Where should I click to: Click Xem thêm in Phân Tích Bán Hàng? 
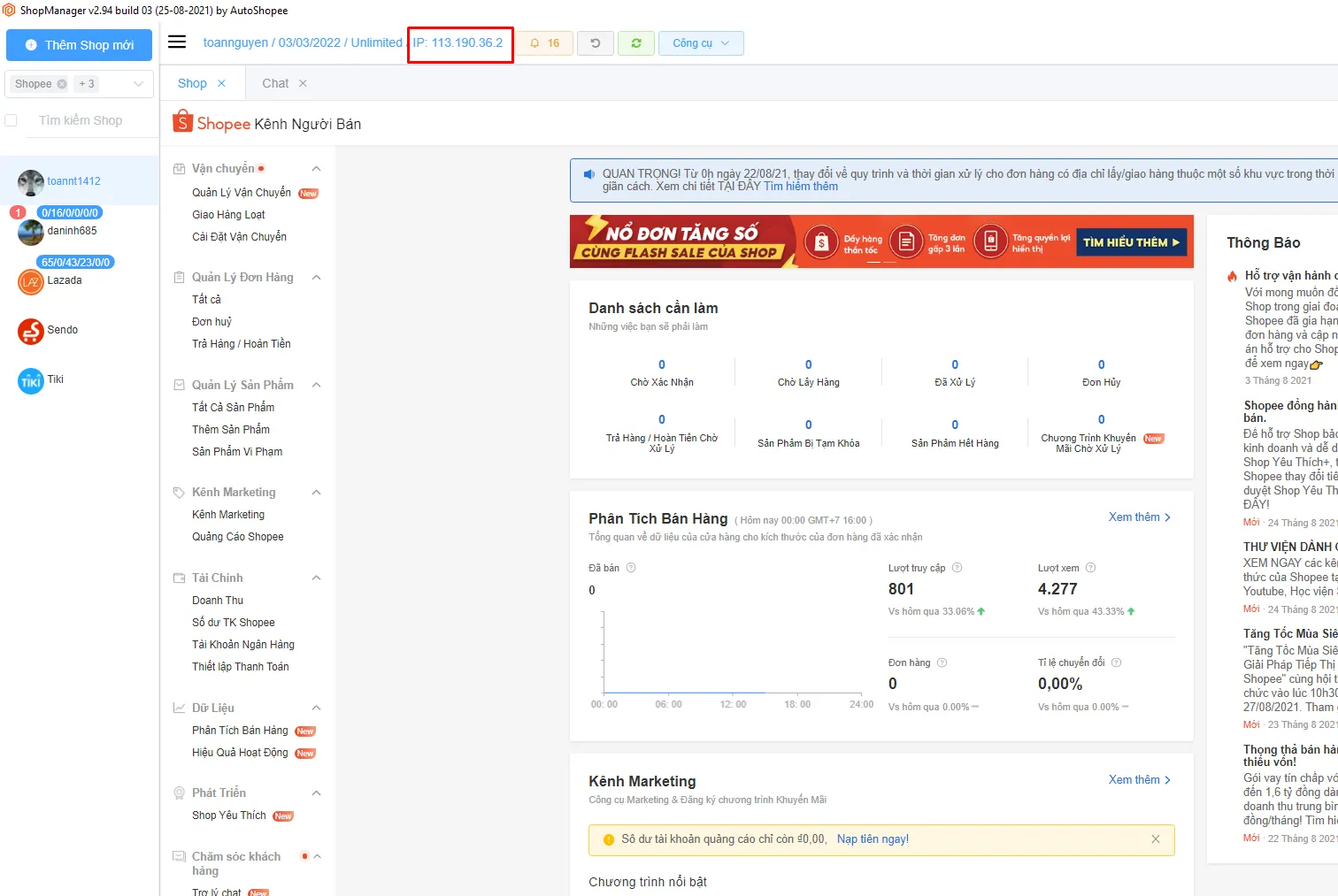(x=1140, y=517)
